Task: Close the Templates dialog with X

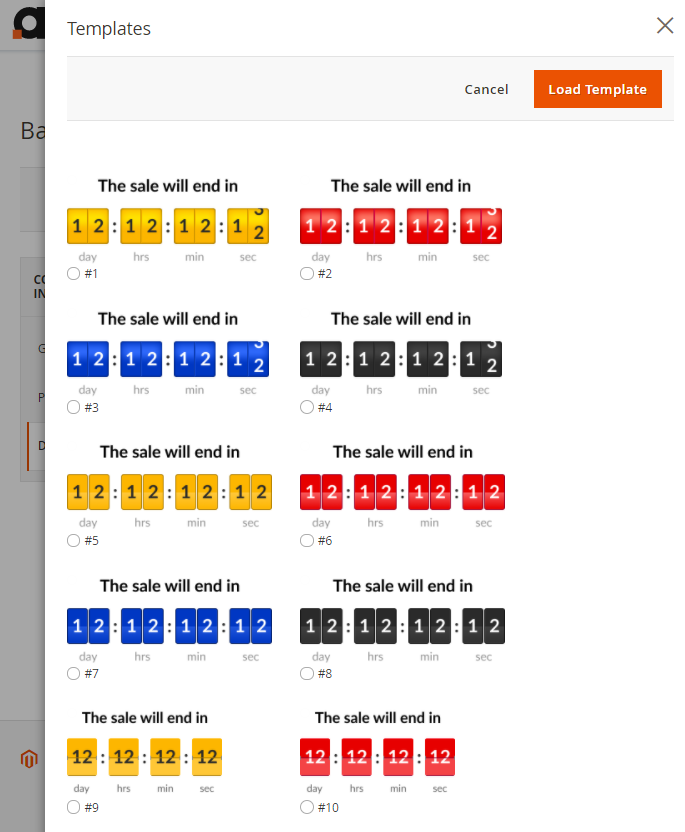Action: (664, 26)
